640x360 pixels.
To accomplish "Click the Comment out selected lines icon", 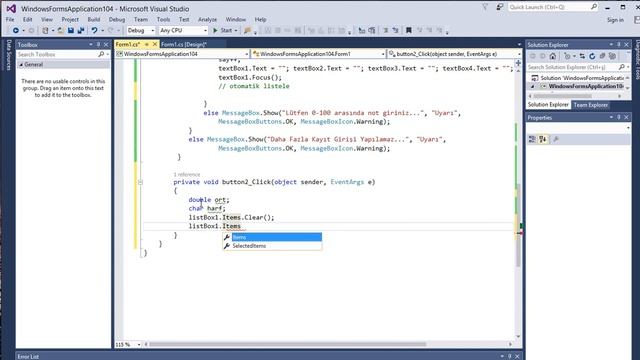I will pos(385,31).
